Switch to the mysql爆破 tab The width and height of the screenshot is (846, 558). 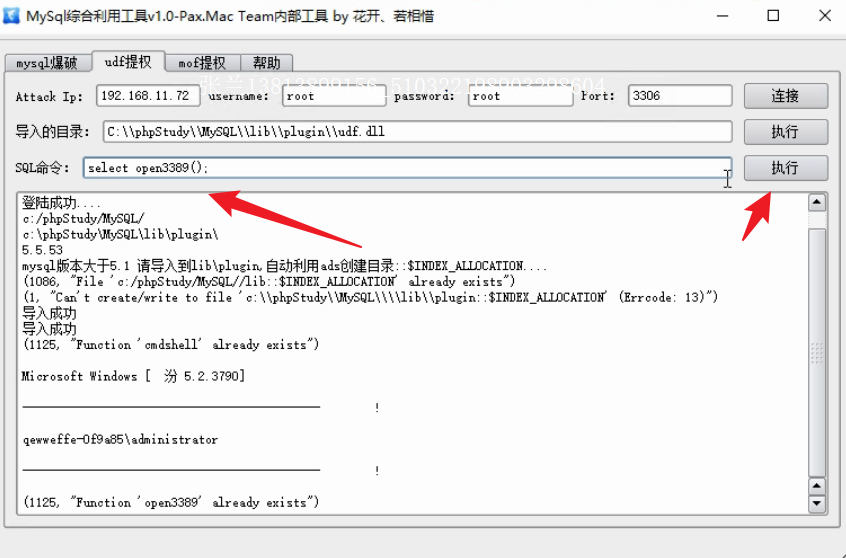(47, 63)
